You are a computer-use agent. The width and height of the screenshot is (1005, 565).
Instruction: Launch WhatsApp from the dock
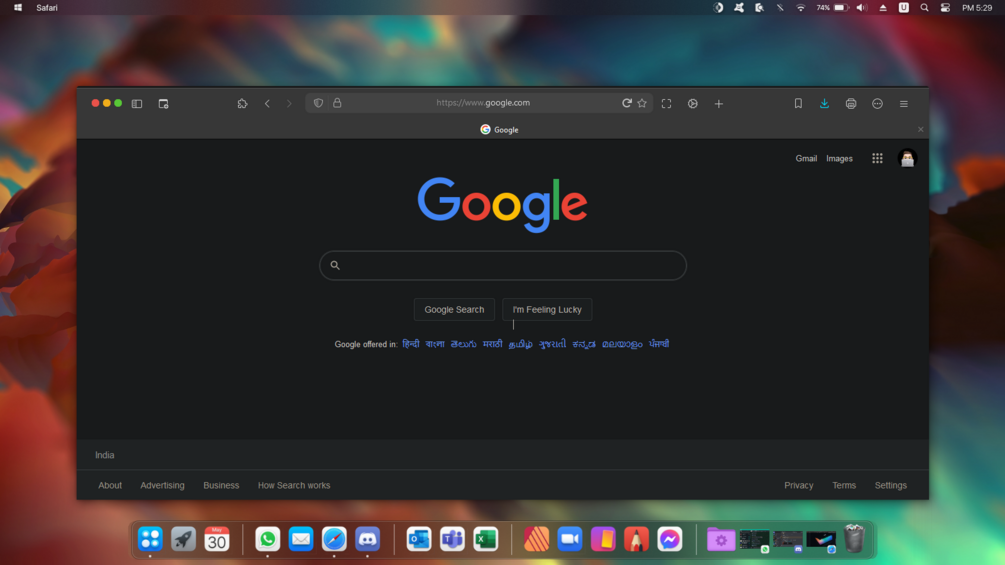point(267,539)
